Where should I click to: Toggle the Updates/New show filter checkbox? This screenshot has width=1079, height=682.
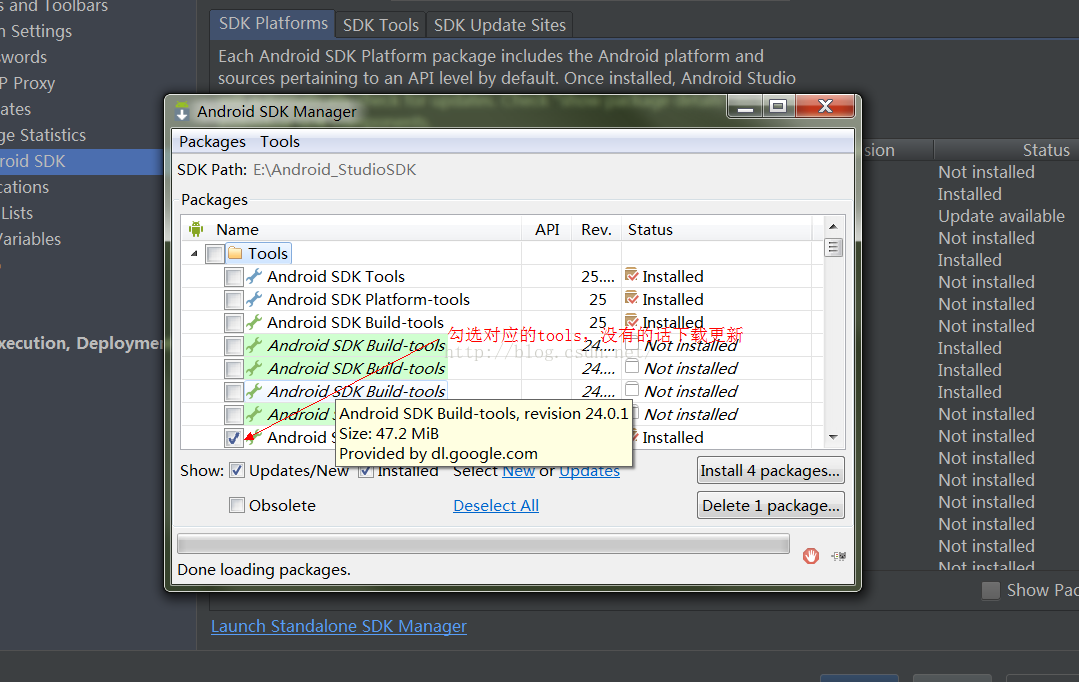(237, 471)
